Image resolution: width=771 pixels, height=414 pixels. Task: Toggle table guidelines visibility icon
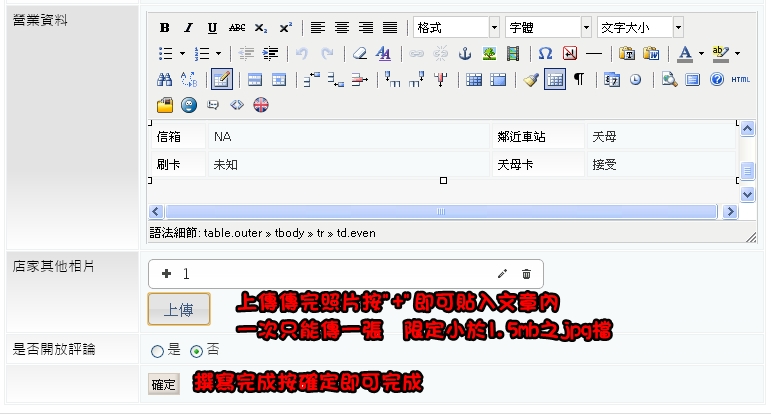[x=555, y=79]
